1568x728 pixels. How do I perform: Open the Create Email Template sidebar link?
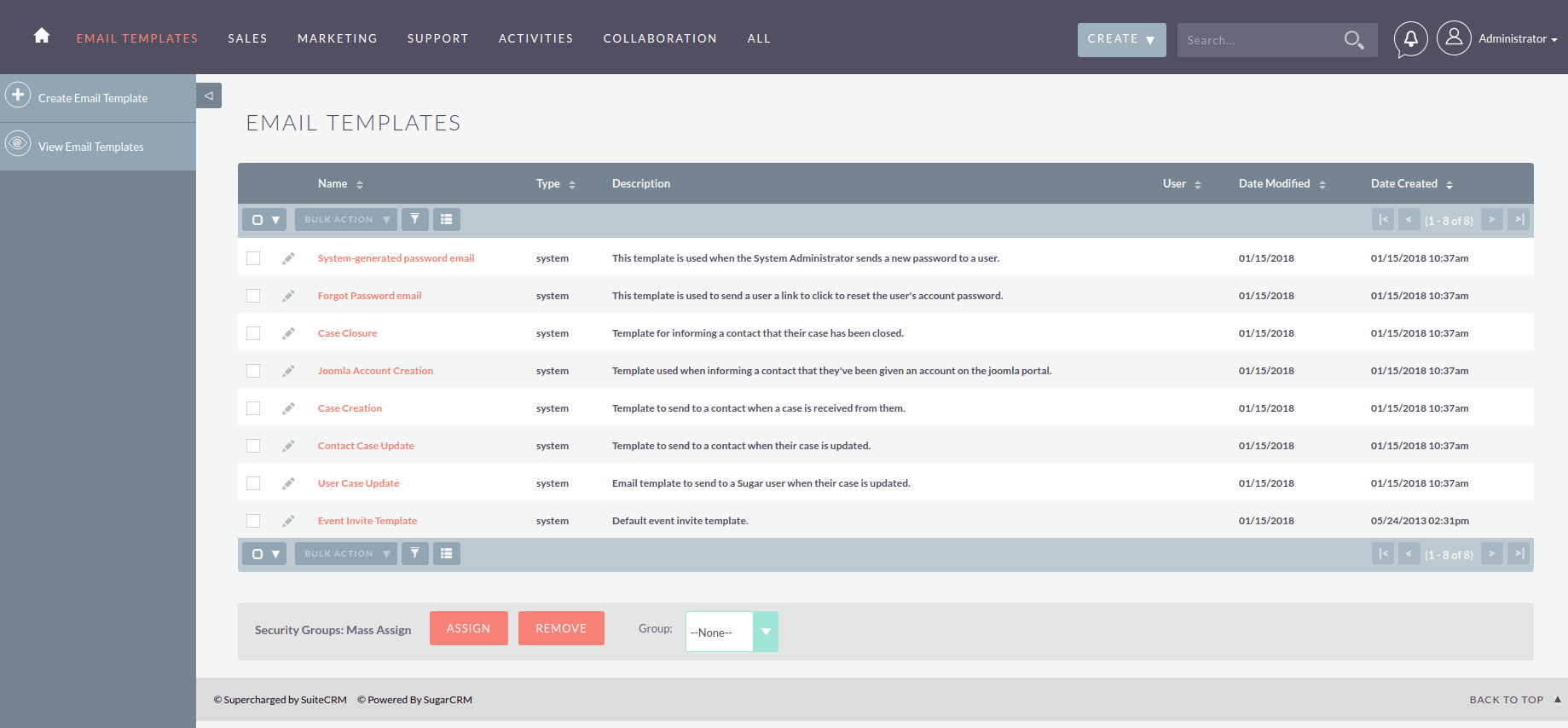click(93, 98)
